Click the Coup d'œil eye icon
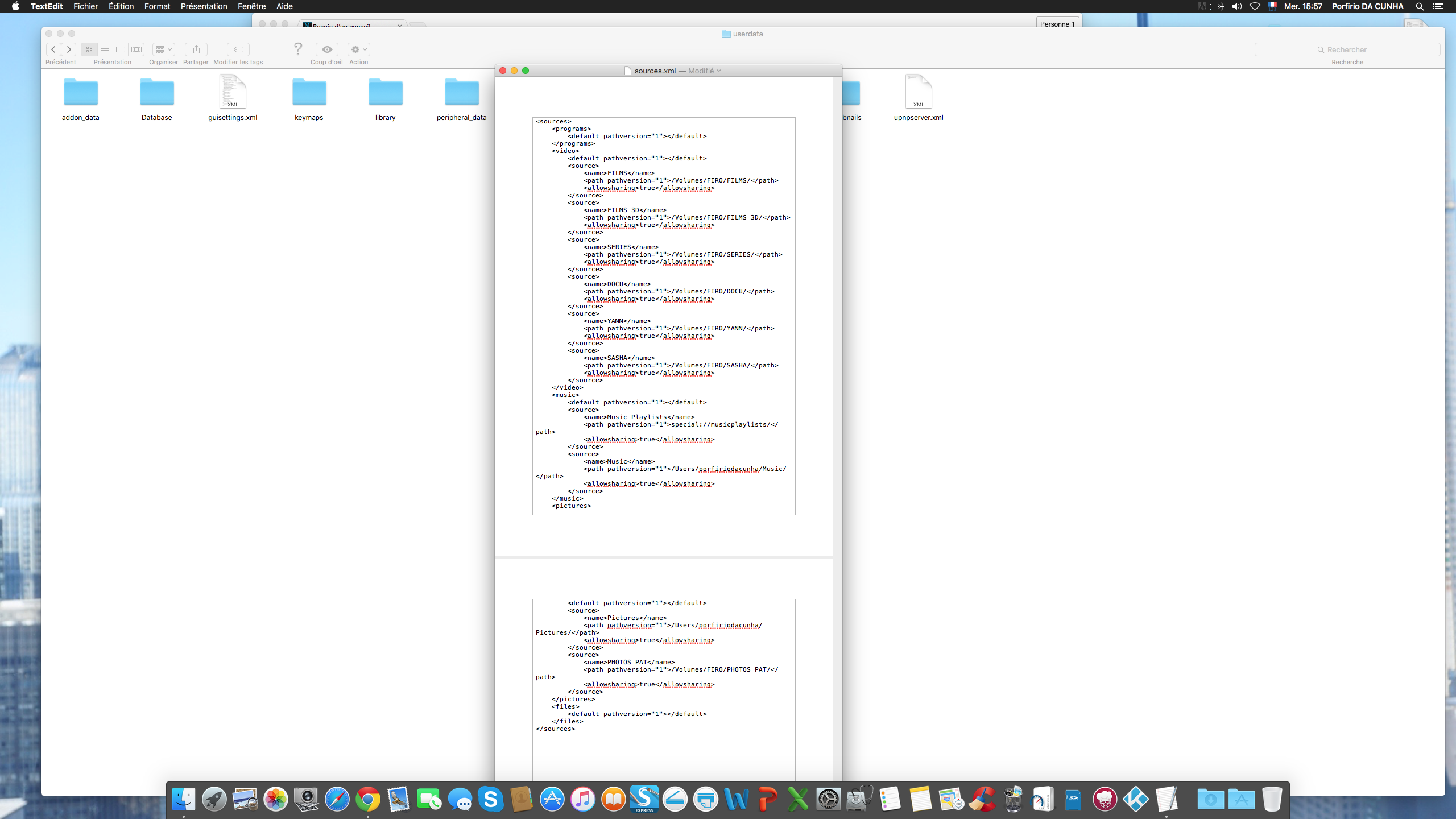1456x819 pixels. pyautogui.click(x=326, y=49)
